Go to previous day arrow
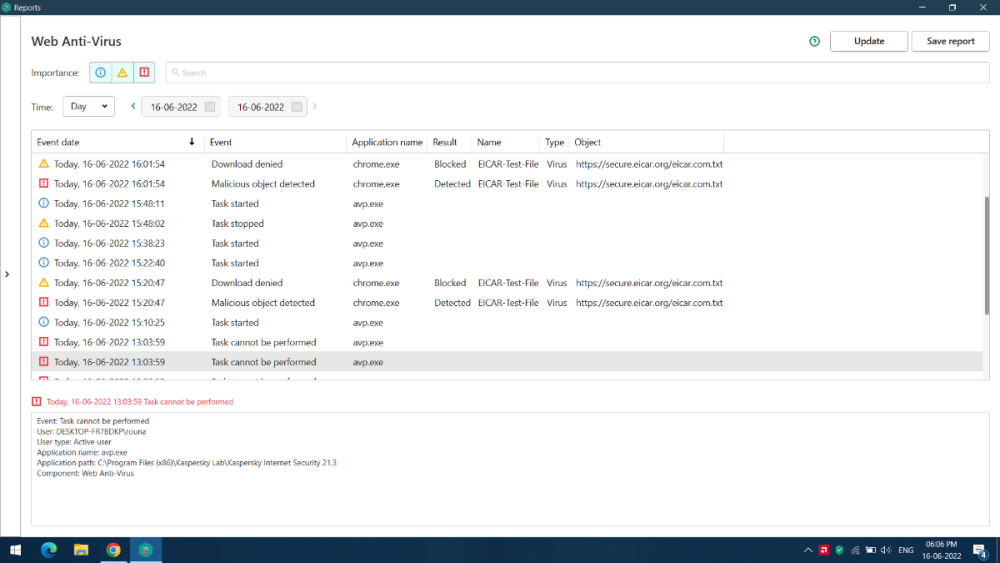This screenshot has height=563, width=1000. (x=133, y=106)
